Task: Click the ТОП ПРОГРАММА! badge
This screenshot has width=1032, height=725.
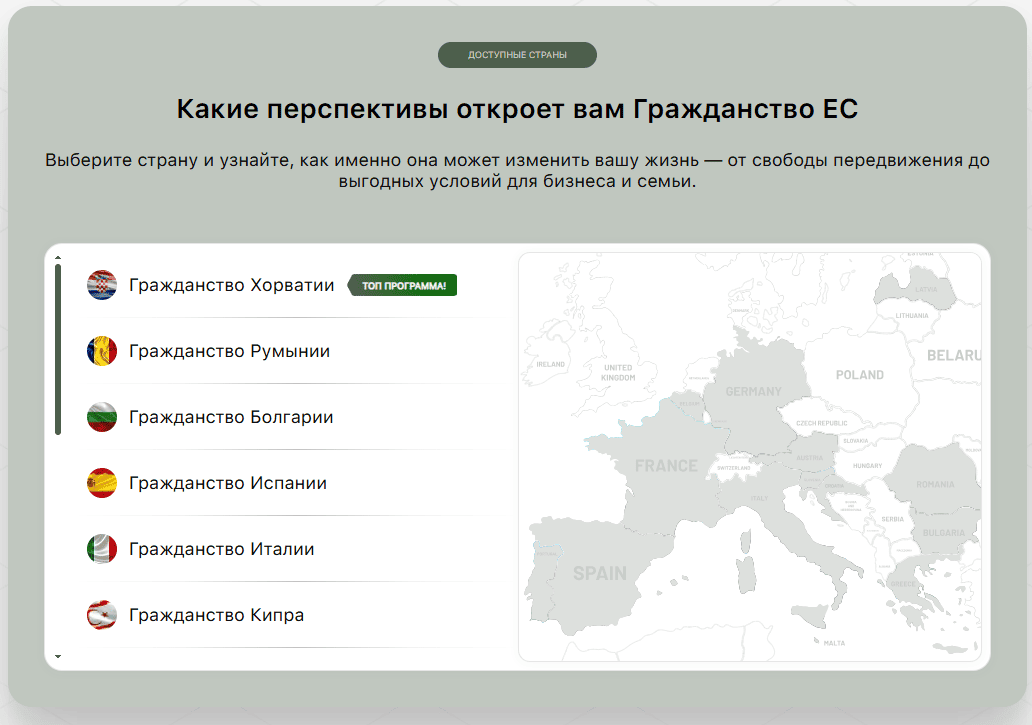Action: pyautogui.click(x=403, y=286)
